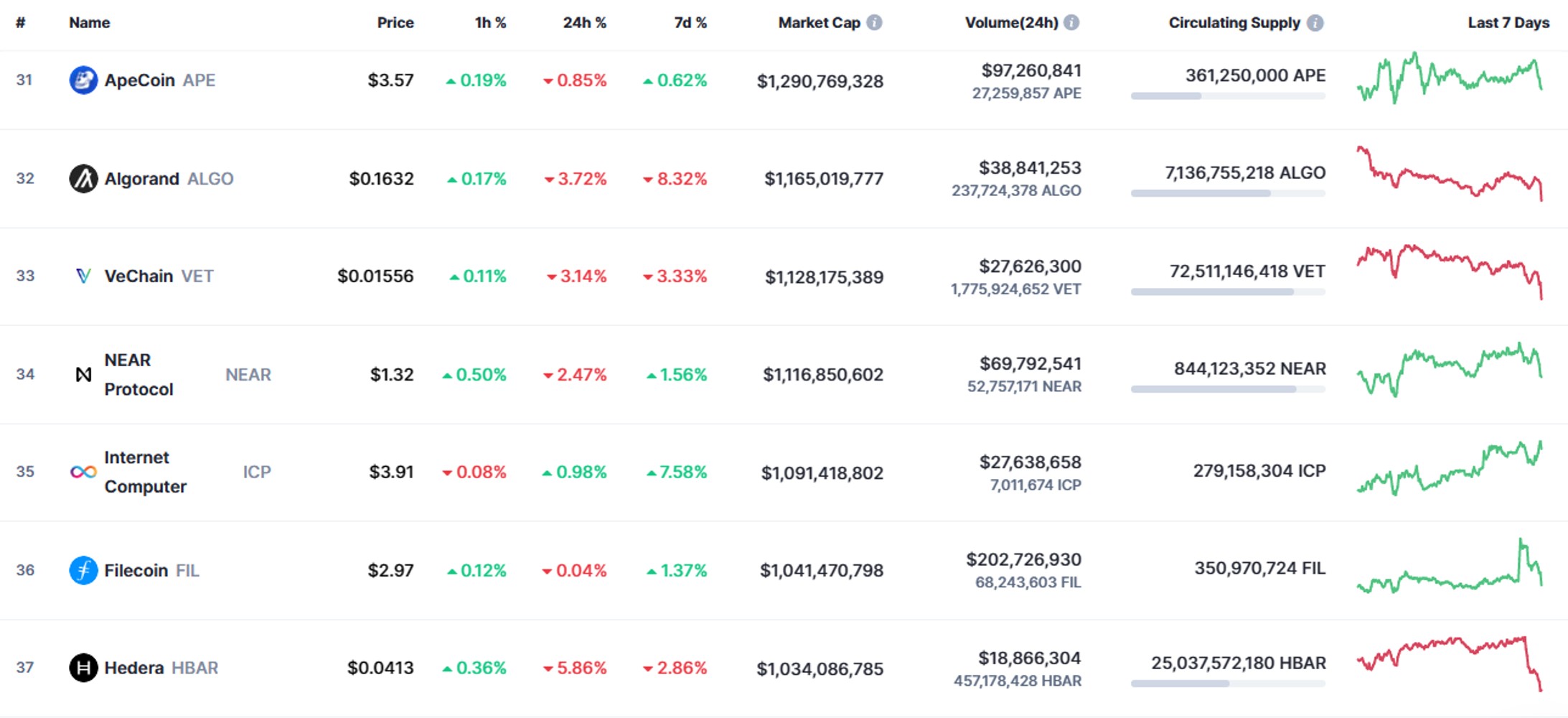This screenshot has height=718, width=1568.
Task: Open the Circulating Supply info icon
Action: pos(1315,22)
